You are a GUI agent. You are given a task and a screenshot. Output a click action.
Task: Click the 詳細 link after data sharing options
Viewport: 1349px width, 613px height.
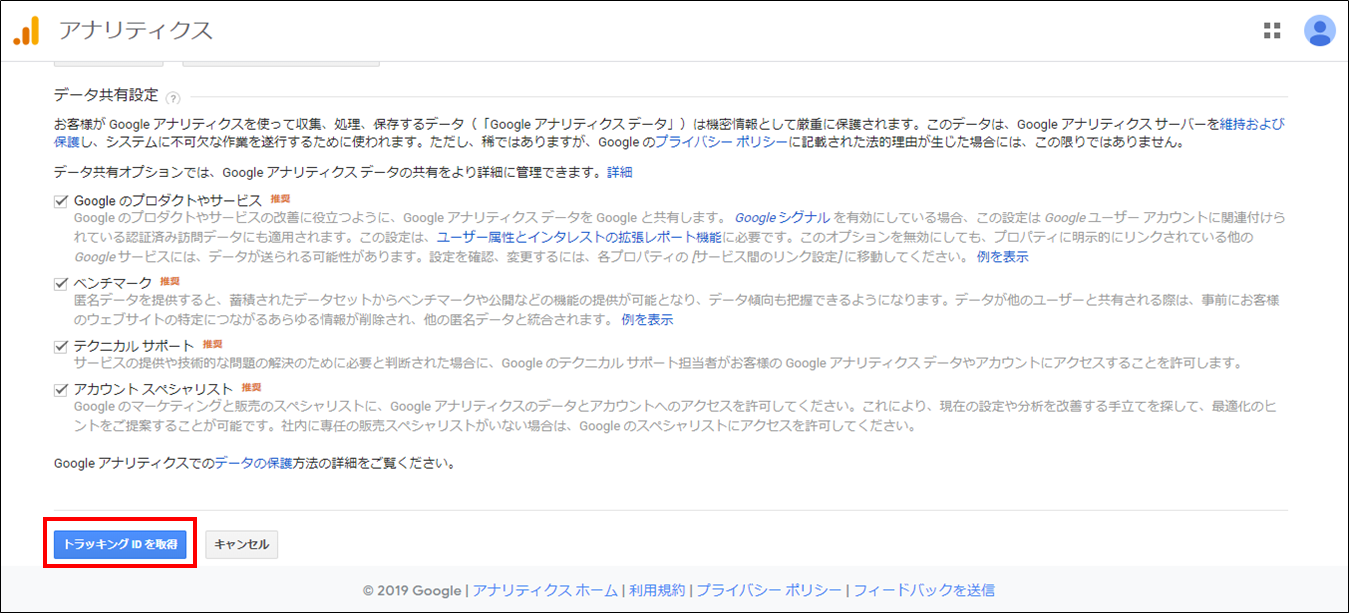(620, 173)
